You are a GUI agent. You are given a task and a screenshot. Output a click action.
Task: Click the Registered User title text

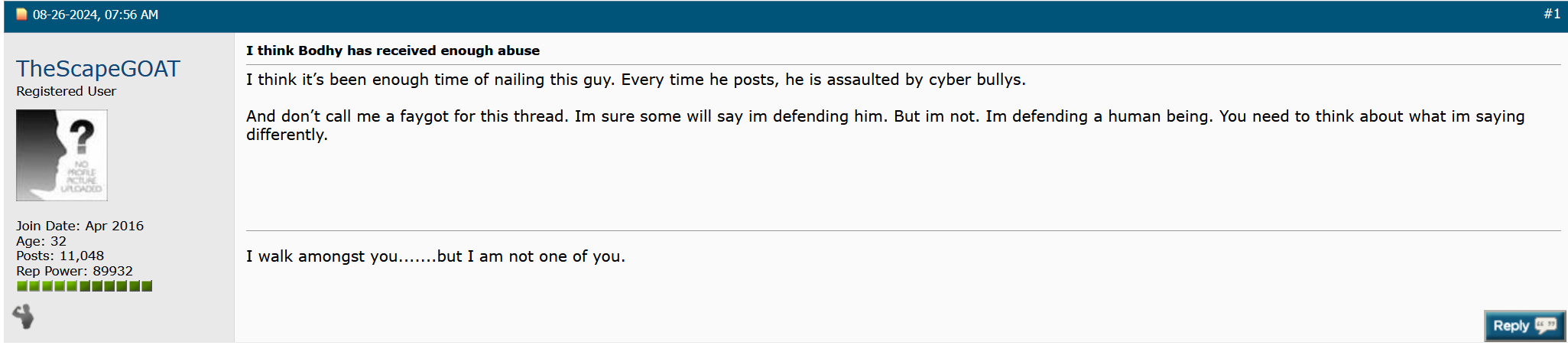click(x=67, y=91)
